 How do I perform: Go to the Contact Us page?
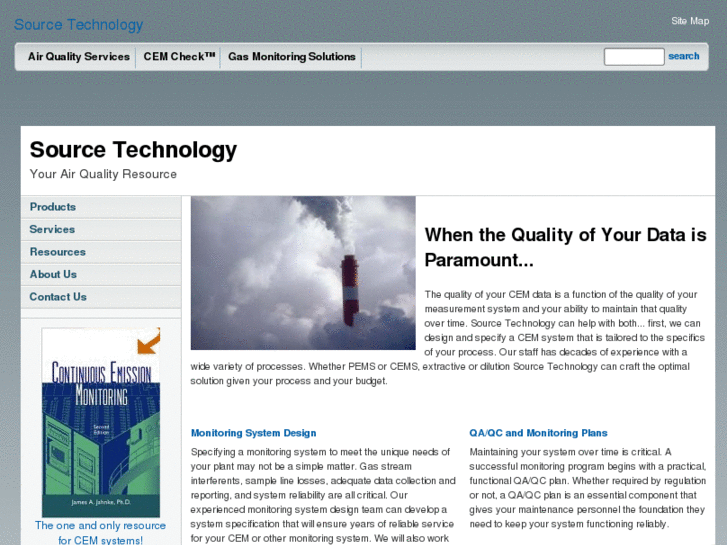point(101,297)
